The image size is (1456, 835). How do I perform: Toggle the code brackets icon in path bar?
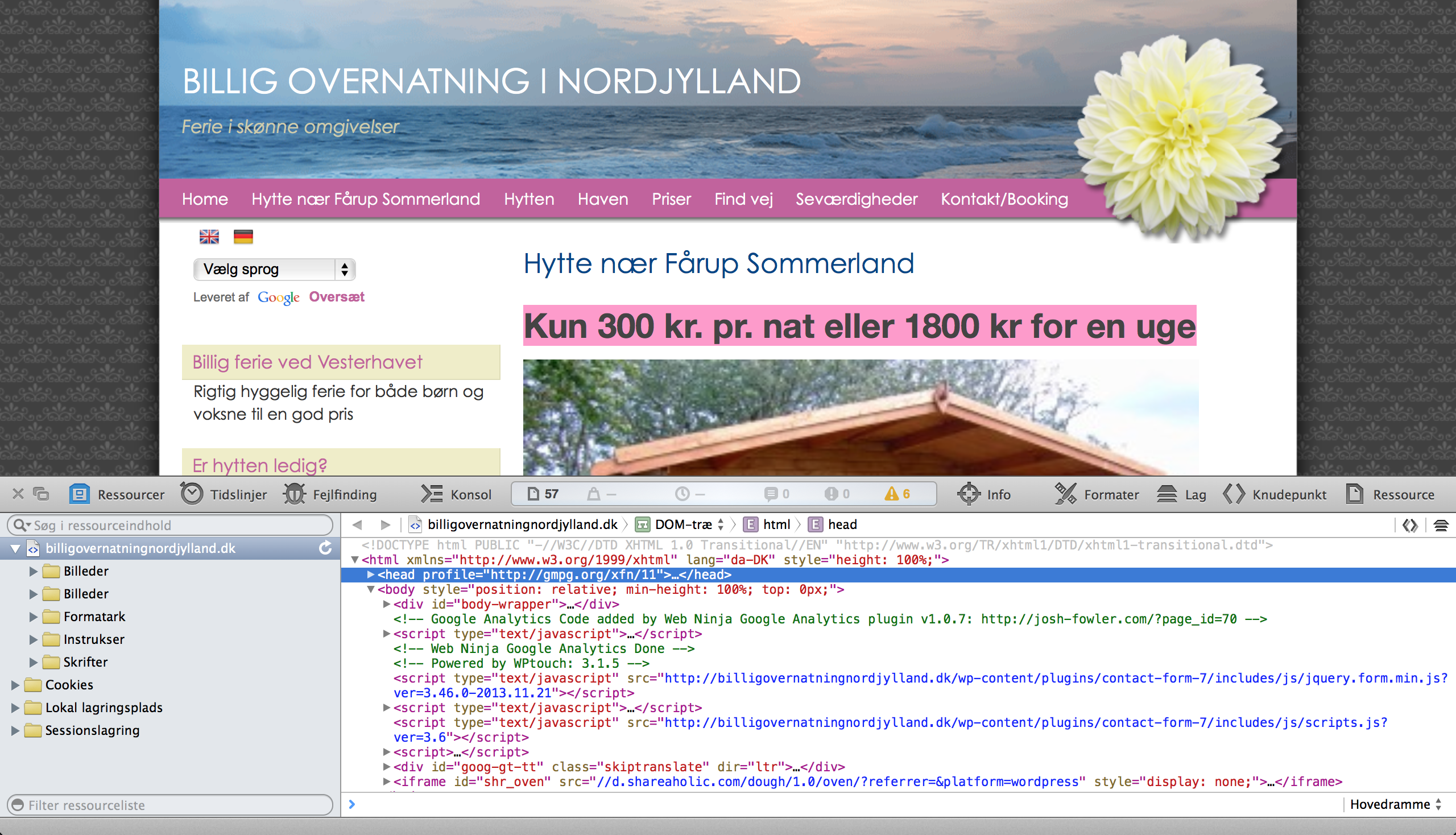(x=1410, y=525)
